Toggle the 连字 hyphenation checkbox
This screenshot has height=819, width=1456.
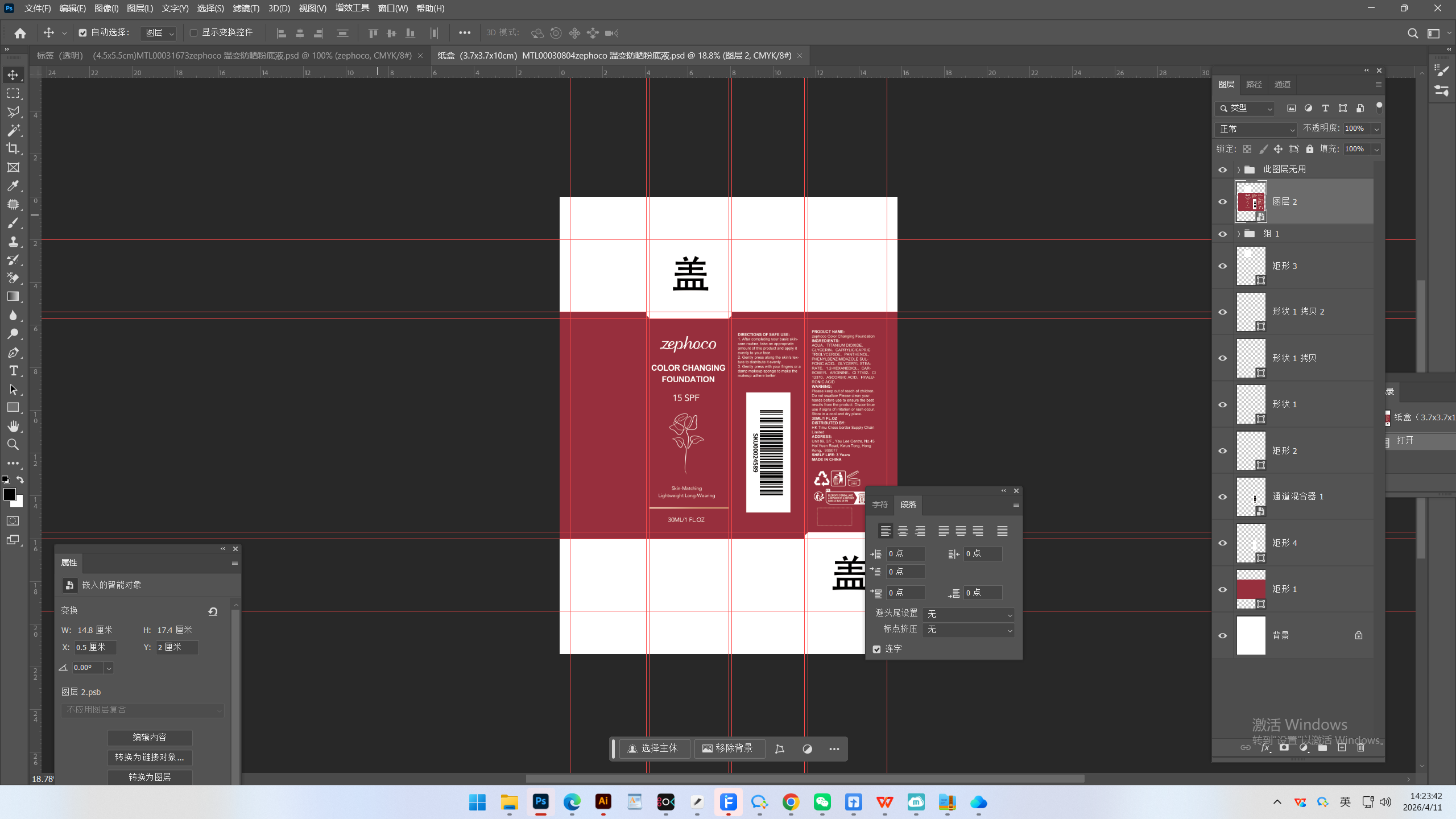[876, 650]
